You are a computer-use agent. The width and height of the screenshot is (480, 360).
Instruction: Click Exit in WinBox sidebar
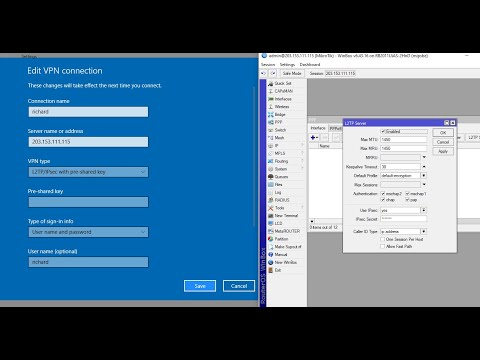(278, 270)
